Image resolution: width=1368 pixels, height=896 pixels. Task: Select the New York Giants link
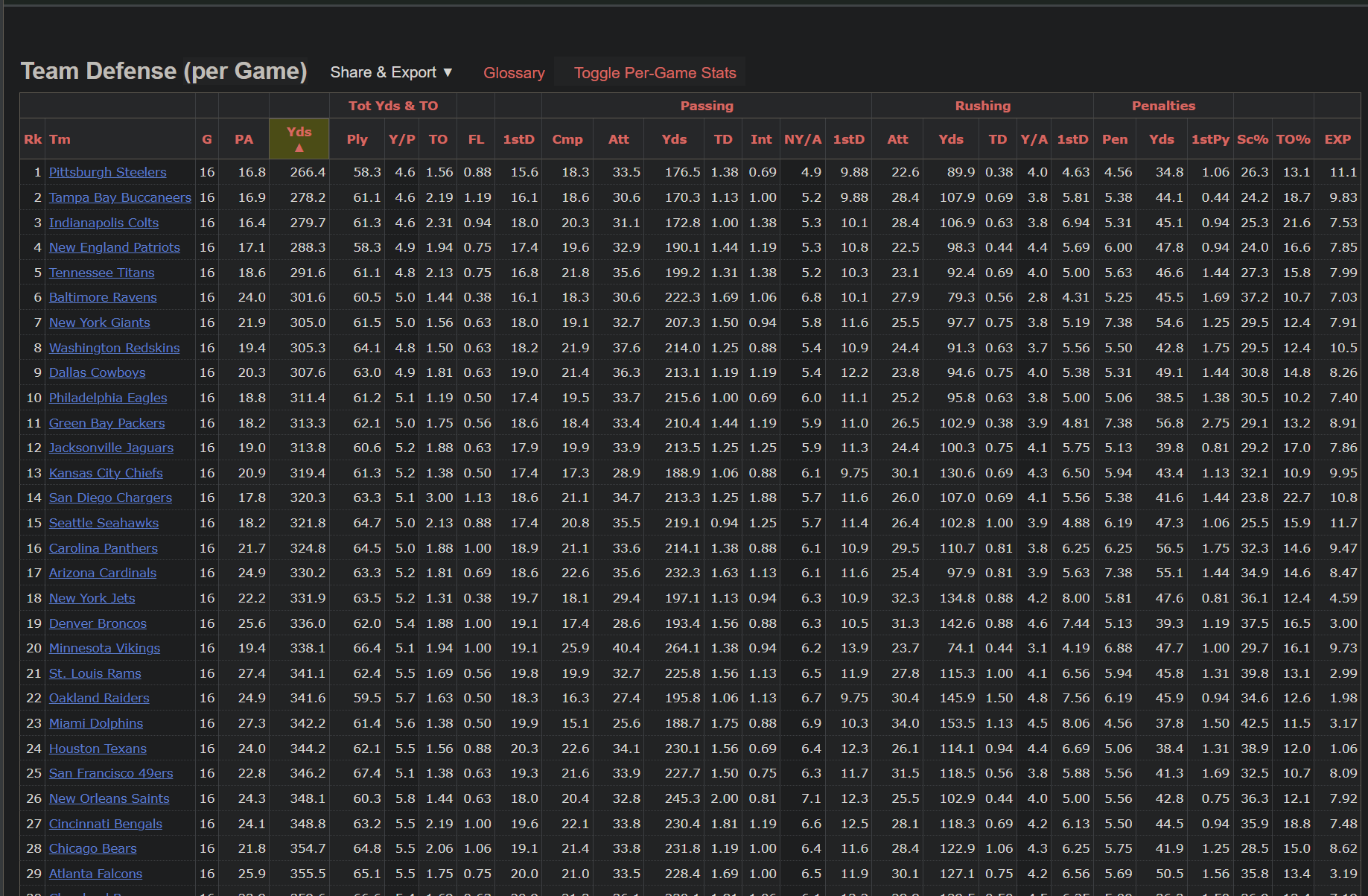pos(100,323)
